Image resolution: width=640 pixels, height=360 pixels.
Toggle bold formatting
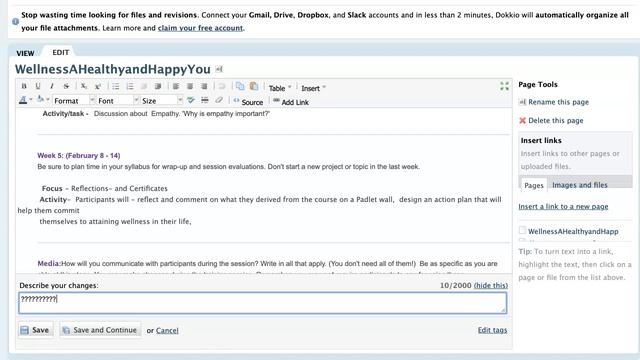[x=24, y=86]
